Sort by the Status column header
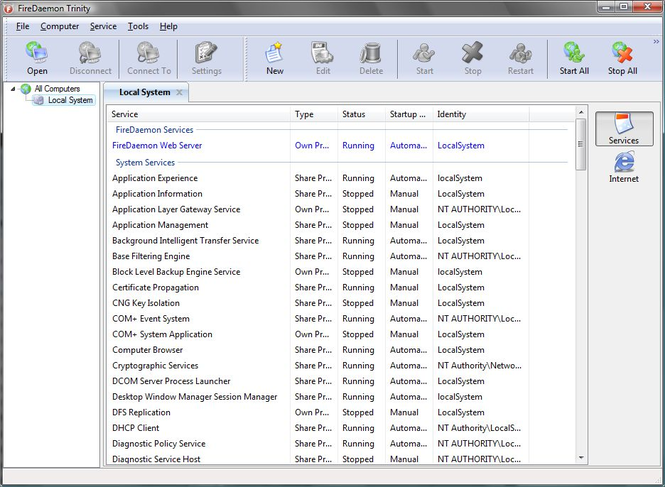 click(361, 114)
